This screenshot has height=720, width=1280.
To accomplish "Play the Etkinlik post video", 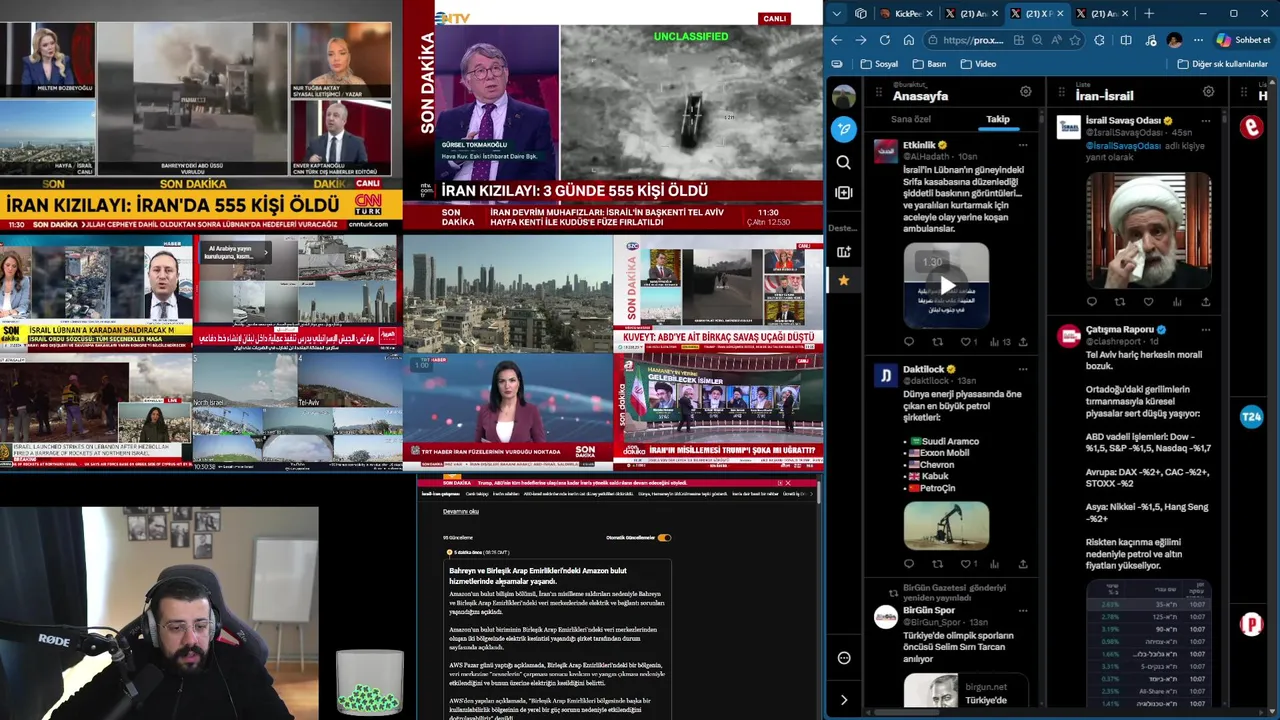I will point(946,286).
